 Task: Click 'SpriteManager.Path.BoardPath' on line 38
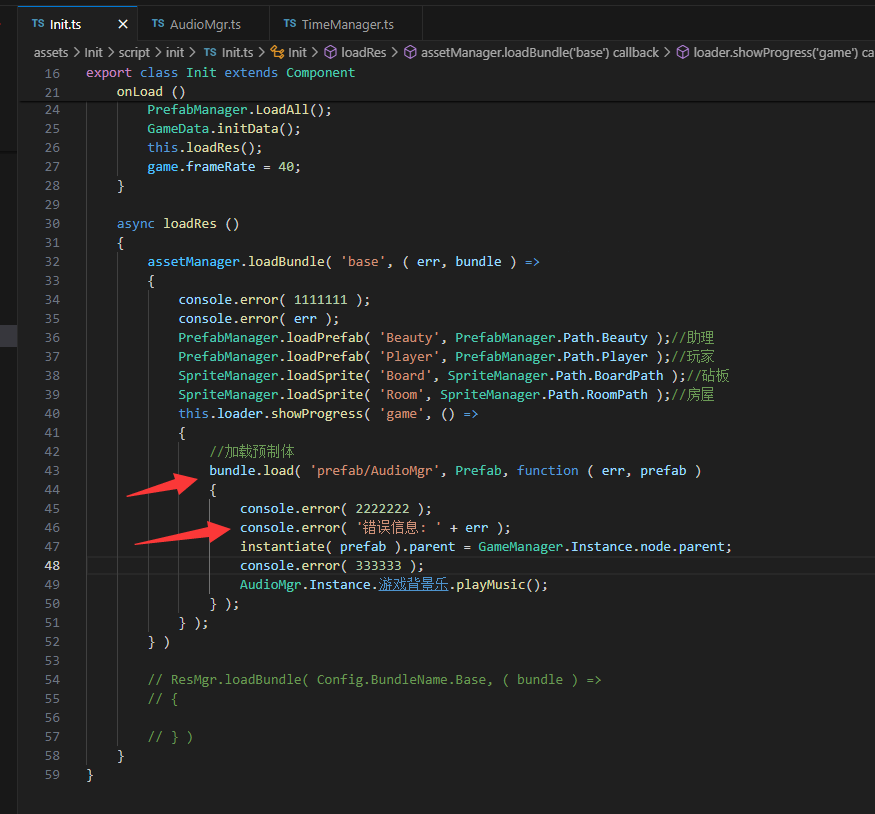(x=555, y=375)
